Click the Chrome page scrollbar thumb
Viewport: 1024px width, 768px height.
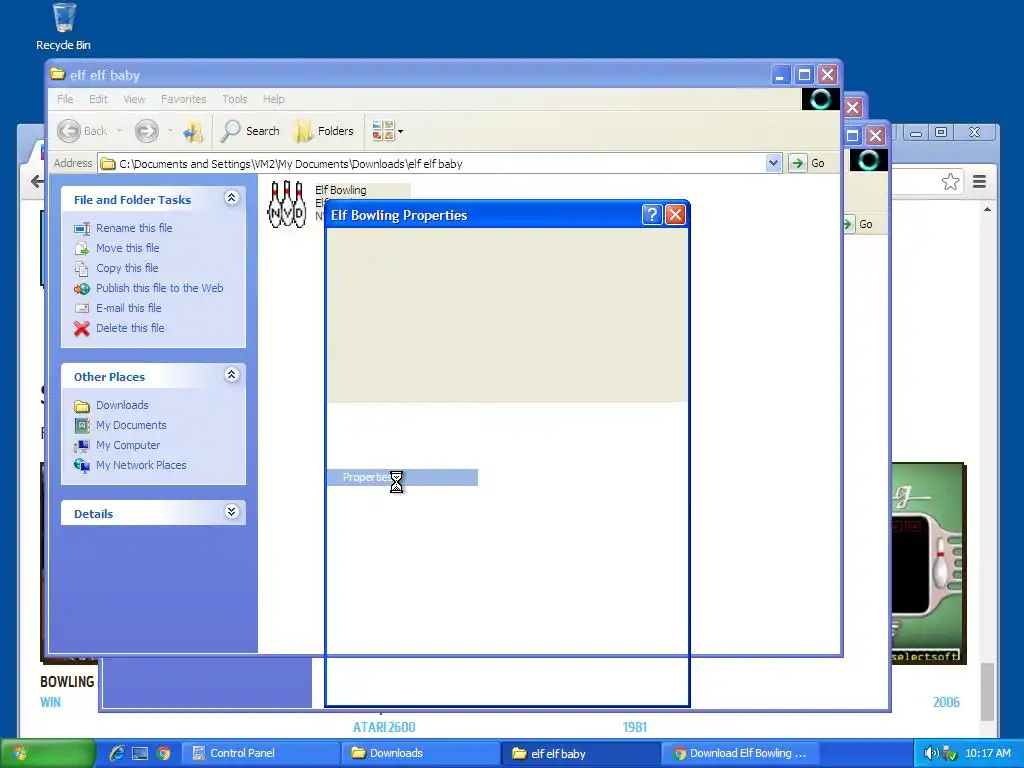pos(987,691)
